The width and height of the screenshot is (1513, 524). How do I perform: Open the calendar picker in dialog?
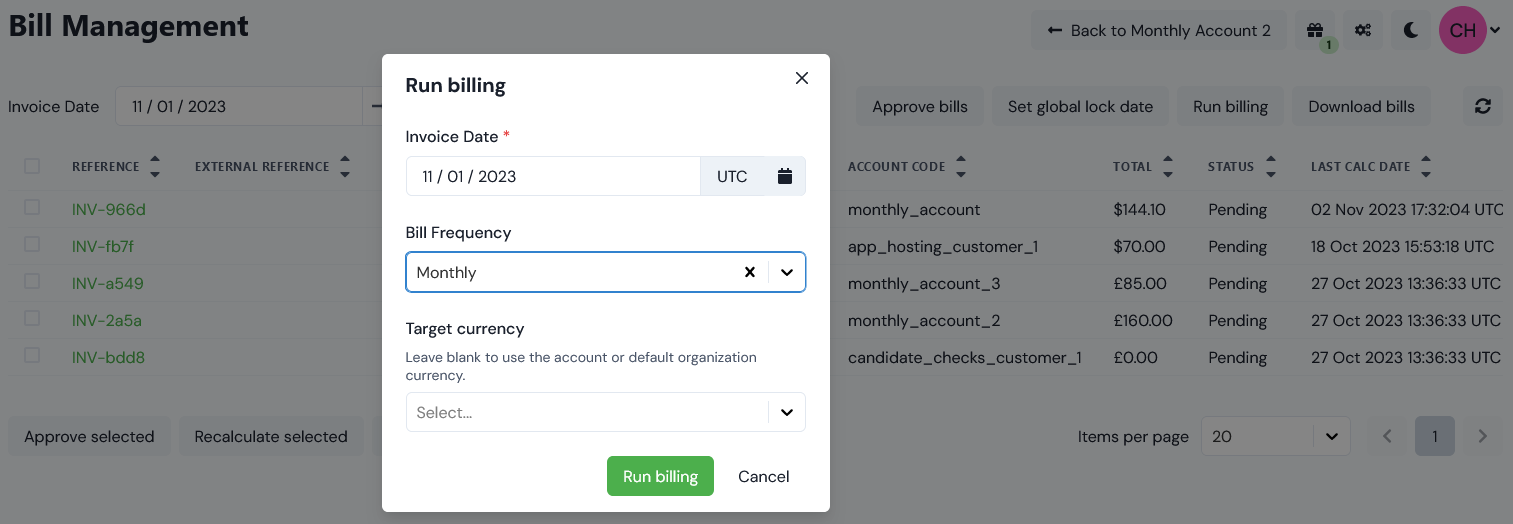785,176
